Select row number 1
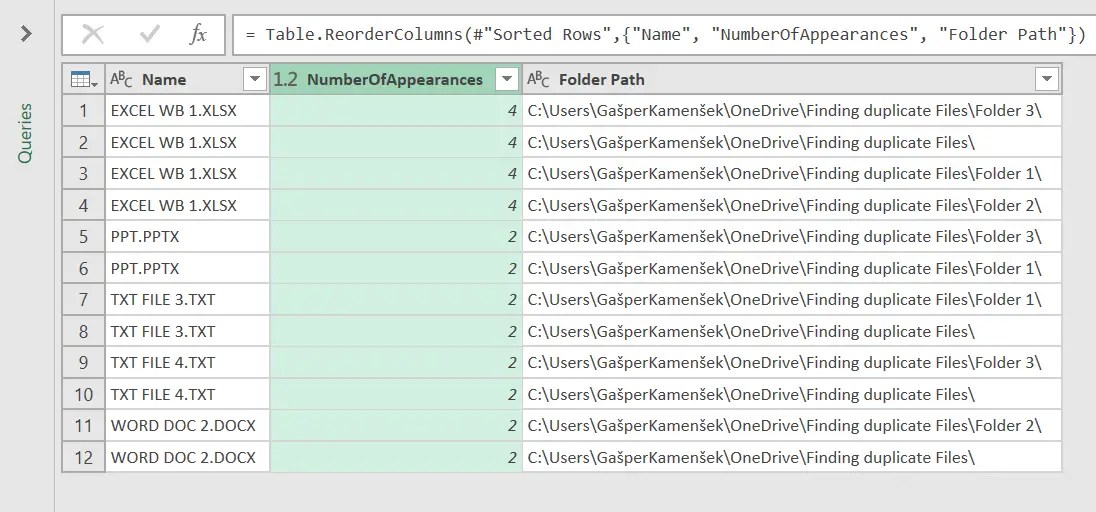This screenshot has height=512, width=1096. click(84, 111)
